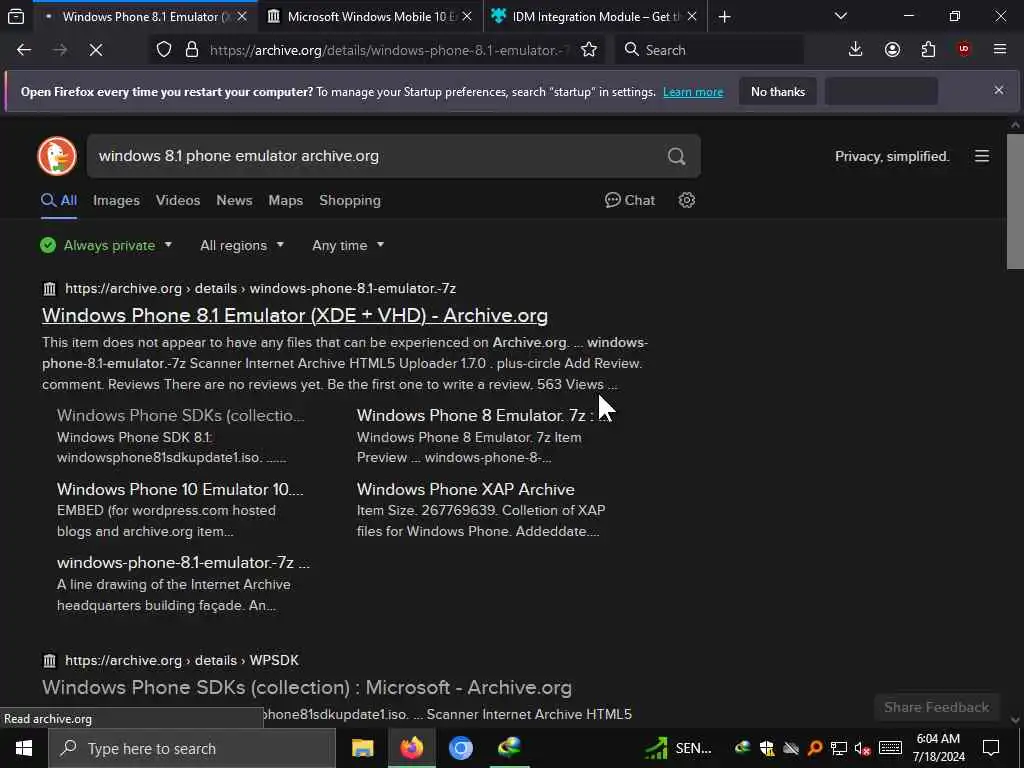
Task: Open Windows Phone SDKs (collection) : Microsoft result
Action: pos(307,688)
